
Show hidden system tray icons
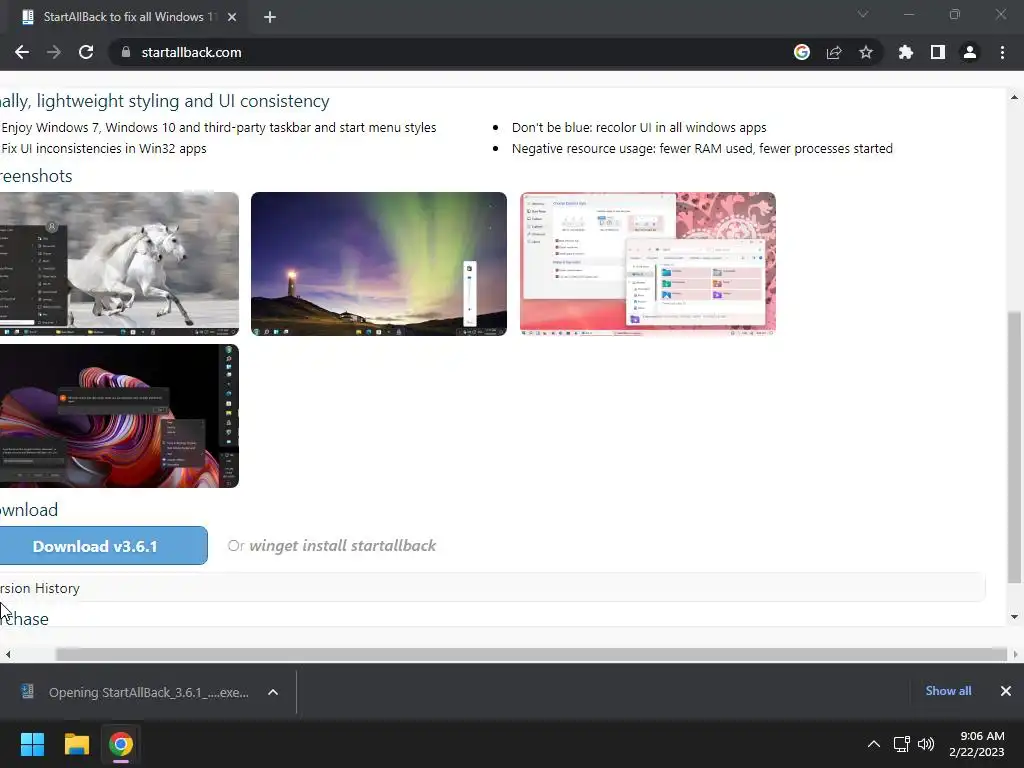pyautogui.click(x=874, y=744)
